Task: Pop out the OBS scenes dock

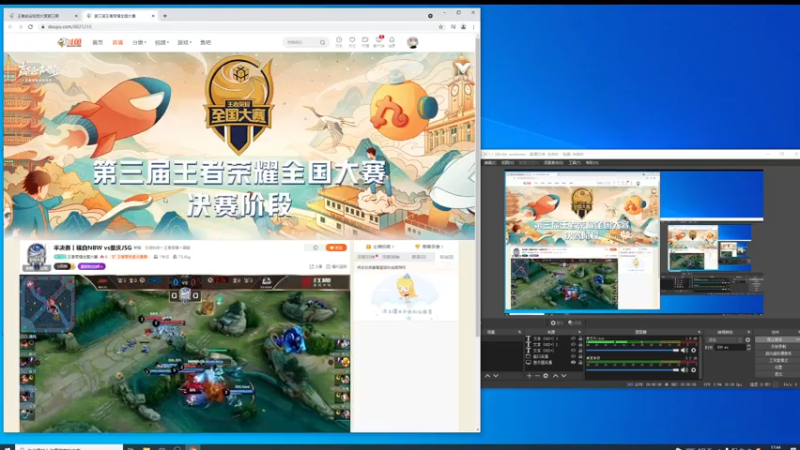Action: point(519,332)
